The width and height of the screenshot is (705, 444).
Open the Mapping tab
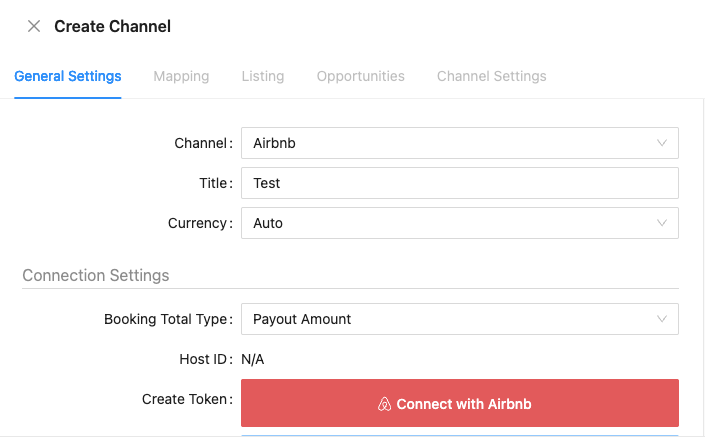pyautogui.click(x=181, y=76)
